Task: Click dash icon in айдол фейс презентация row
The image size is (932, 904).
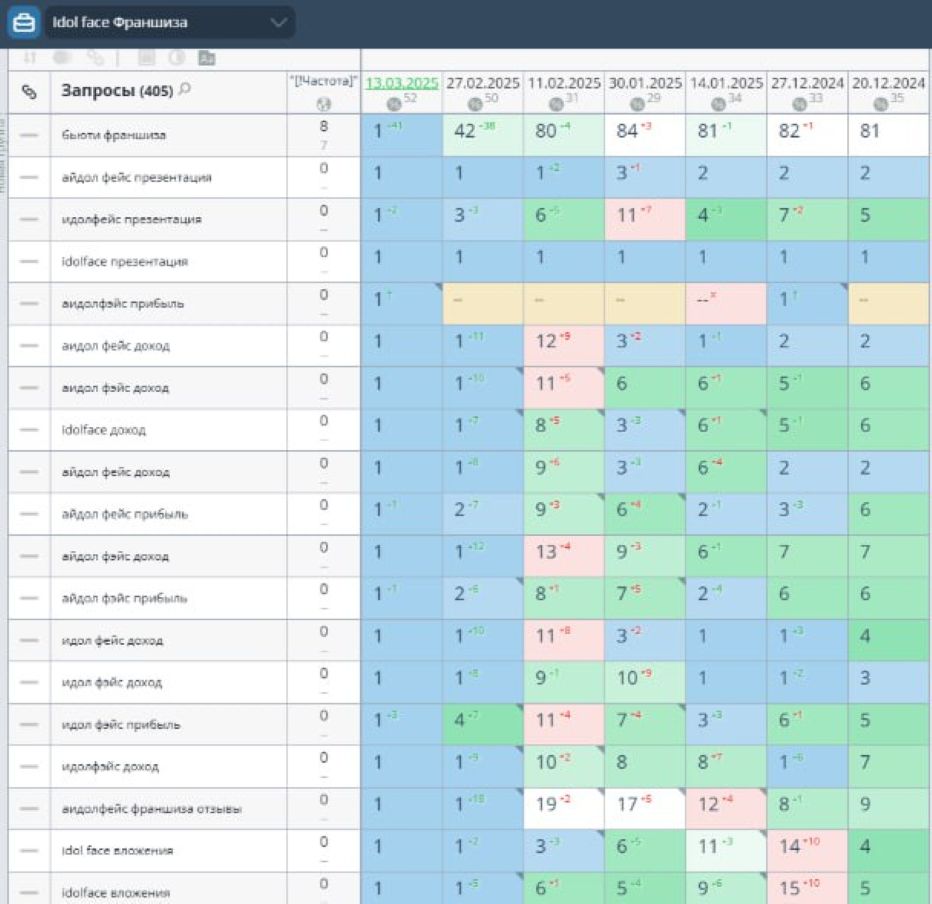Action: click(29, 177)
